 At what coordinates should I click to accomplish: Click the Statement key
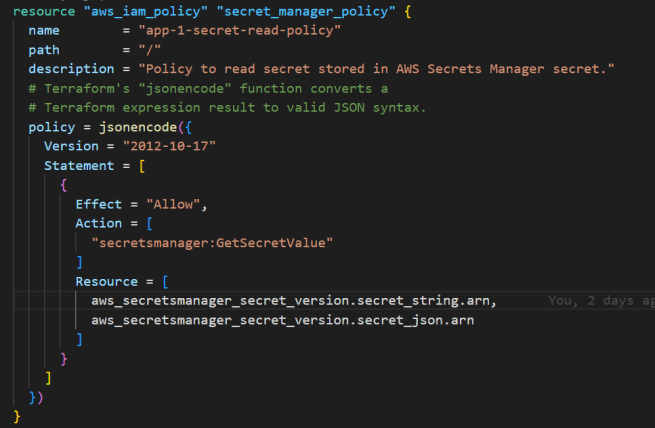79,165
